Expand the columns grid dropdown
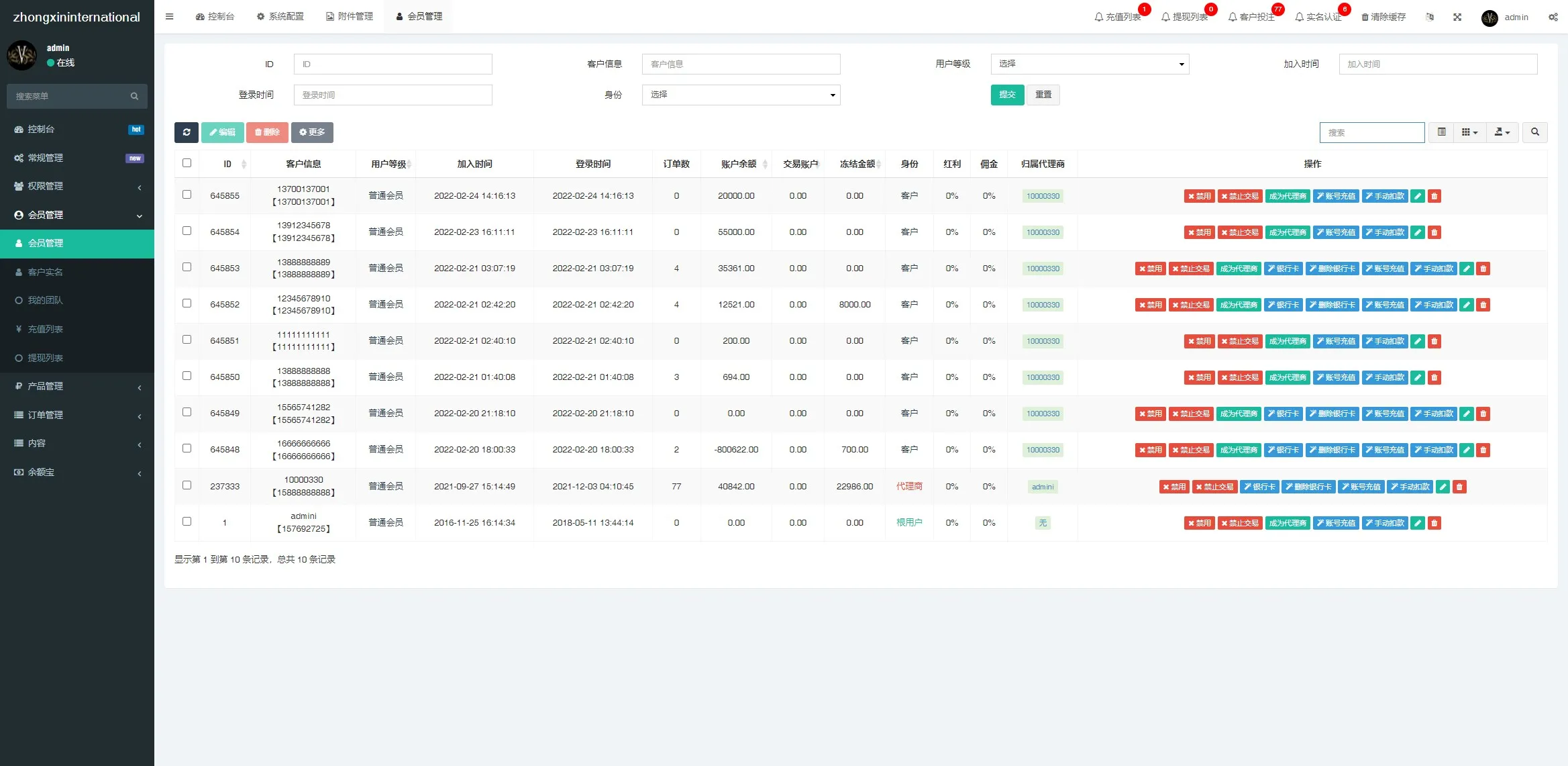This screenshot has height=766, width=1568. click(x=1469, y=132)
